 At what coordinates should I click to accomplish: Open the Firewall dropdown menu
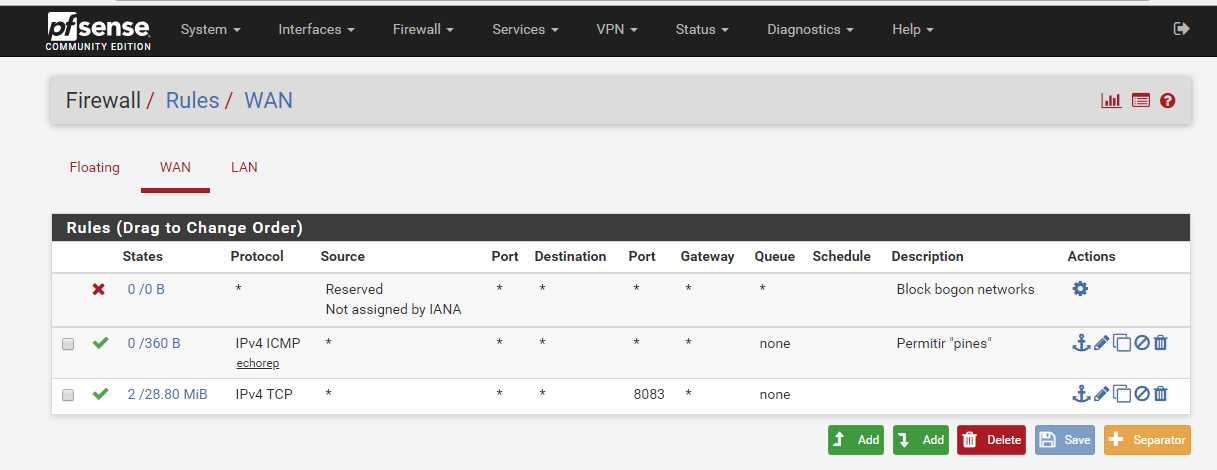point(423,29)
